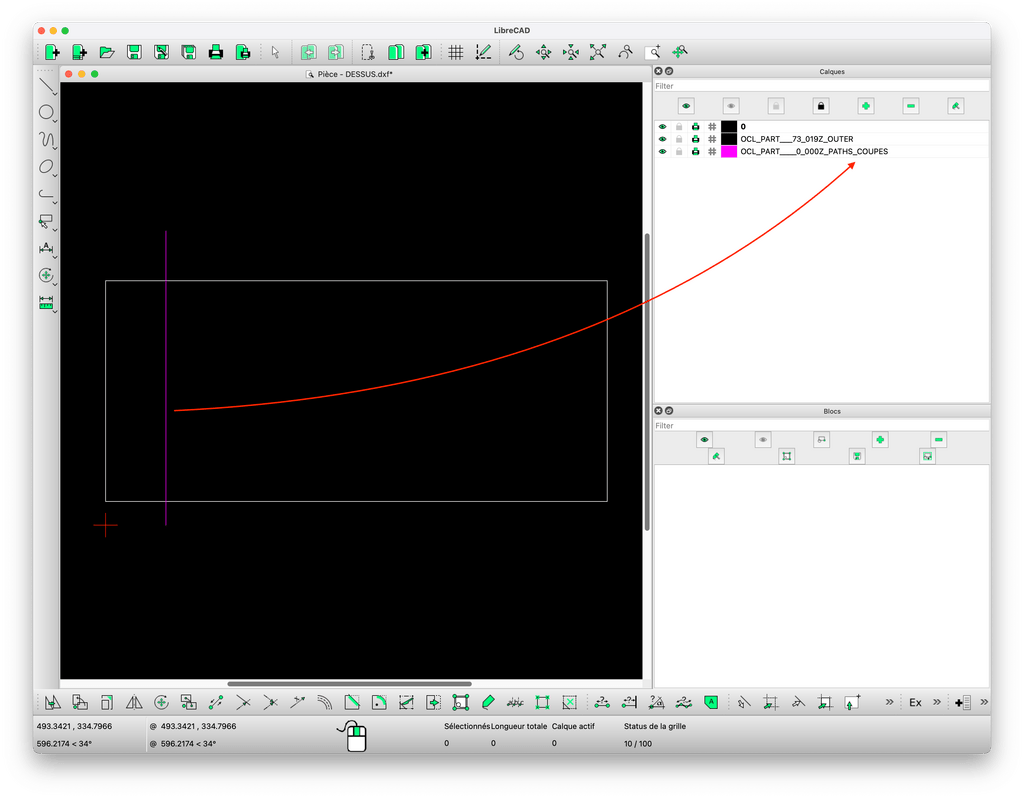Click the previous view zoom icon

tap(626, 52)
